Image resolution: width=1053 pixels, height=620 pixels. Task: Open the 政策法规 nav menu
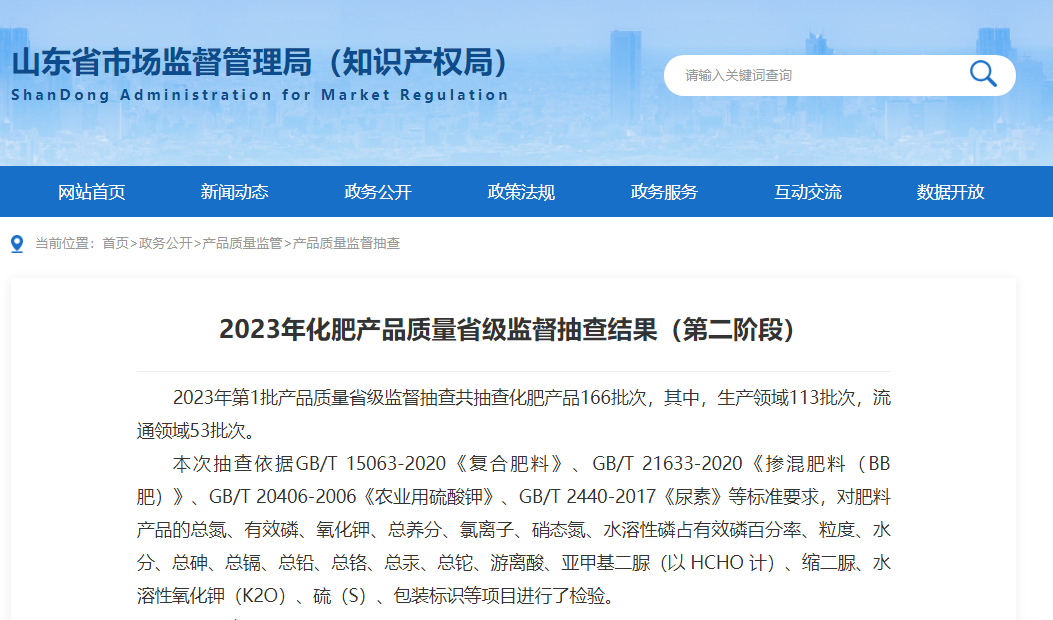pyautogui.click(x=521, y=192)
